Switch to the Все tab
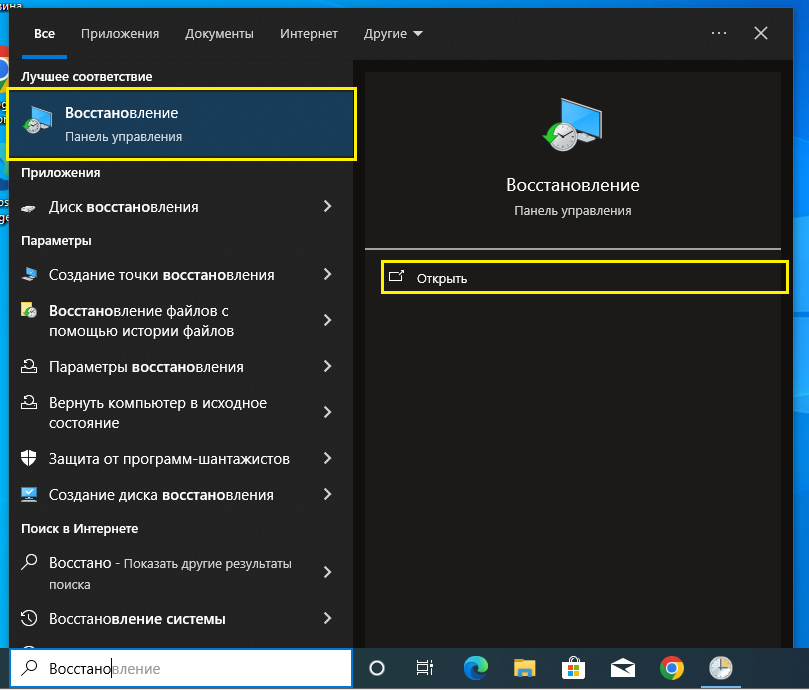The width and height of the screenshot is (809, 690). [44, 34]
